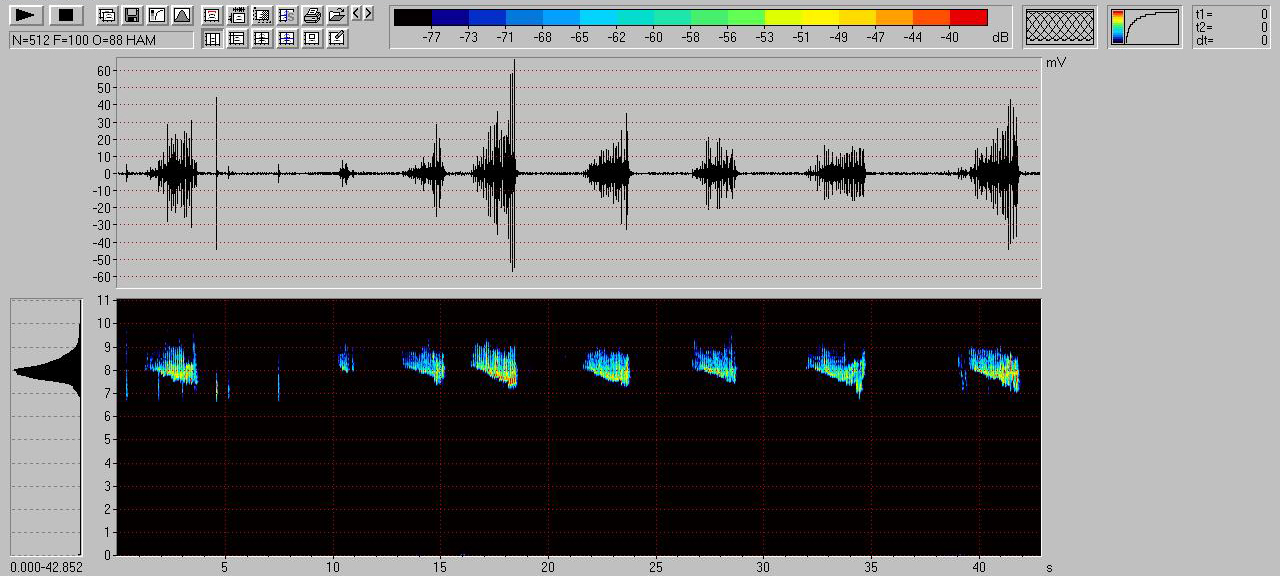Click the power spectrum panel left of spectrogram
1280x576 pixels.
(46, 427)
